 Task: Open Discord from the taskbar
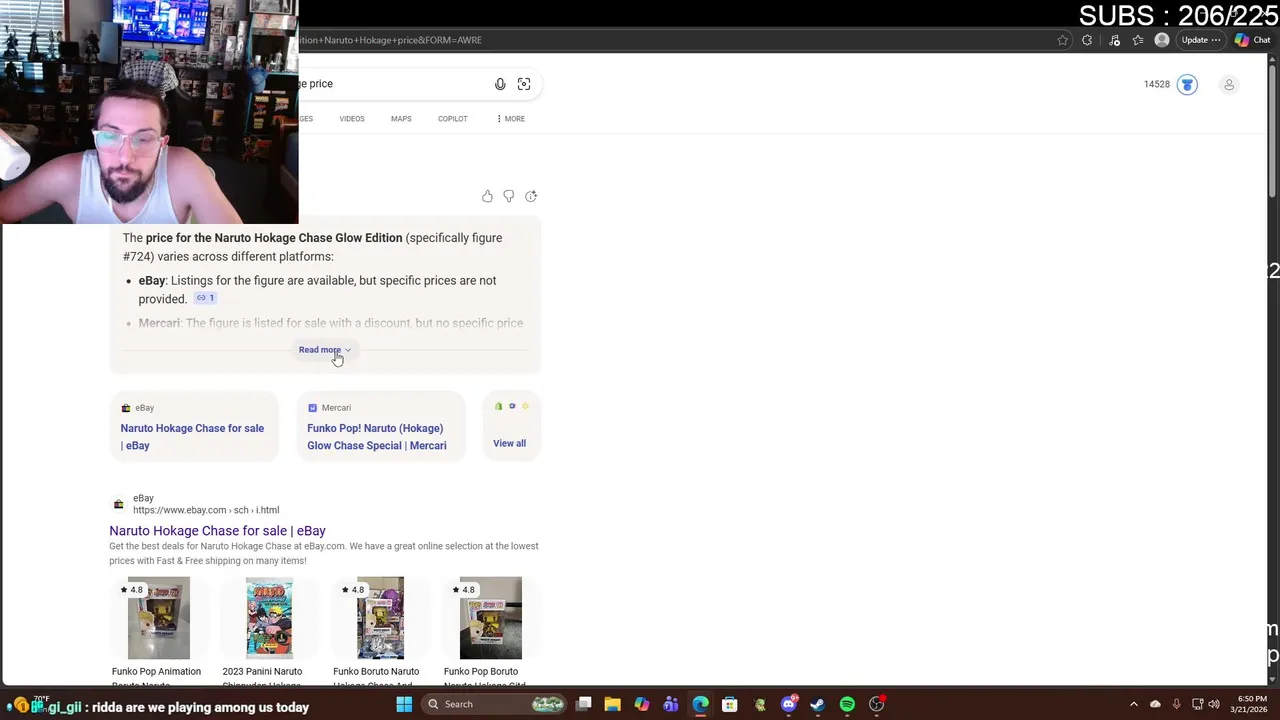coord(789,704)
